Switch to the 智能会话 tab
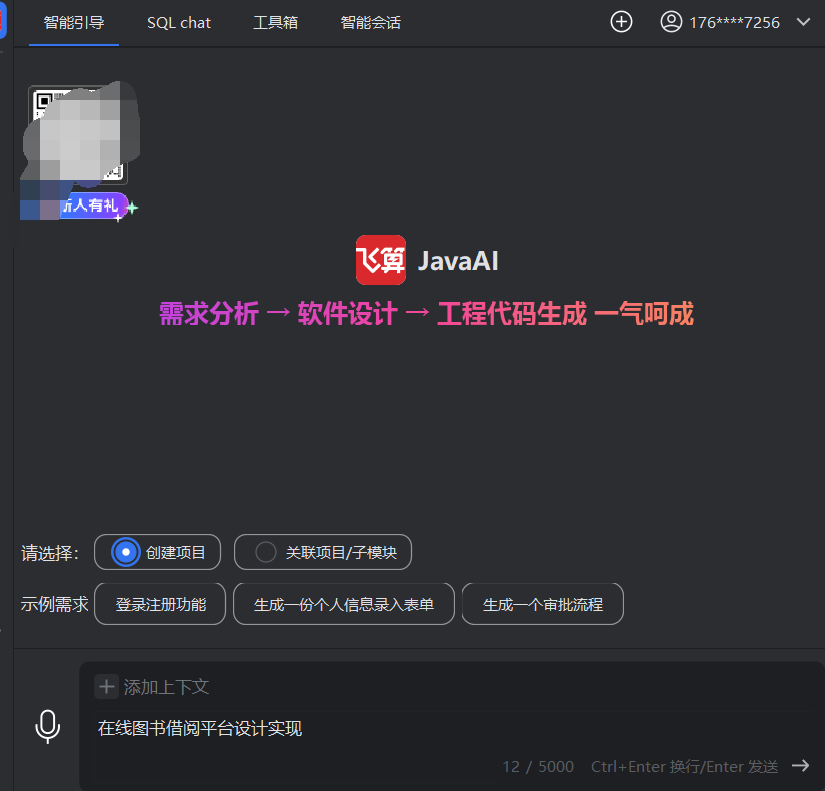The height and width of the screenshot is (791, 825). click(x=370, y=23)
